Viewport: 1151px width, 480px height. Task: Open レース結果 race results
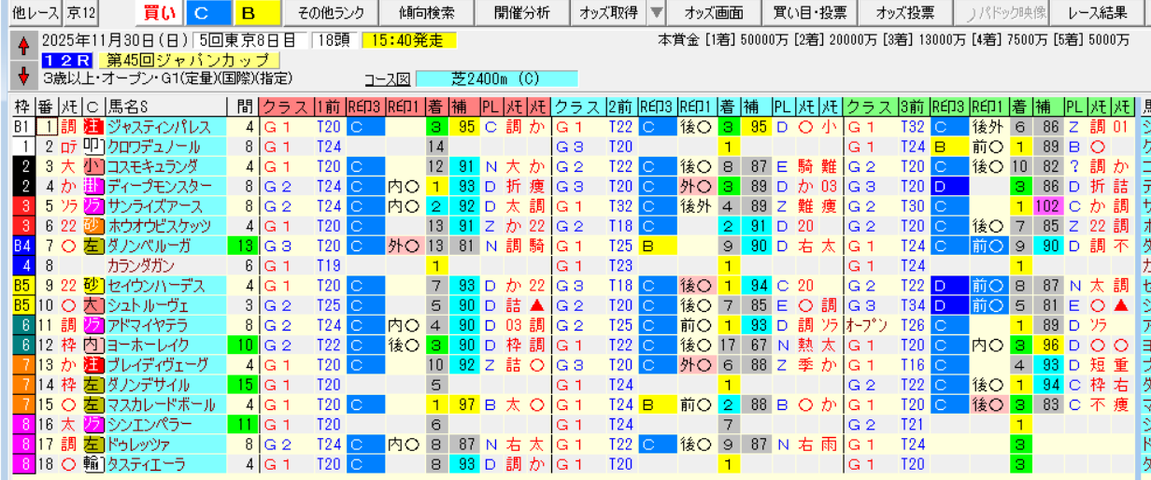pos(1097,12)
